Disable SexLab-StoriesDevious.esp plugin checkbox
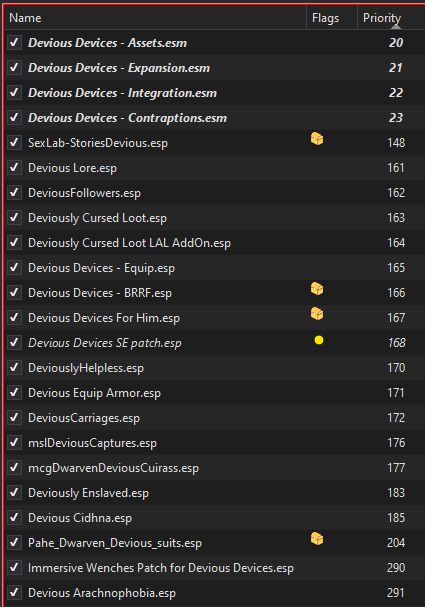425x607 pixels. pos(14,142)
